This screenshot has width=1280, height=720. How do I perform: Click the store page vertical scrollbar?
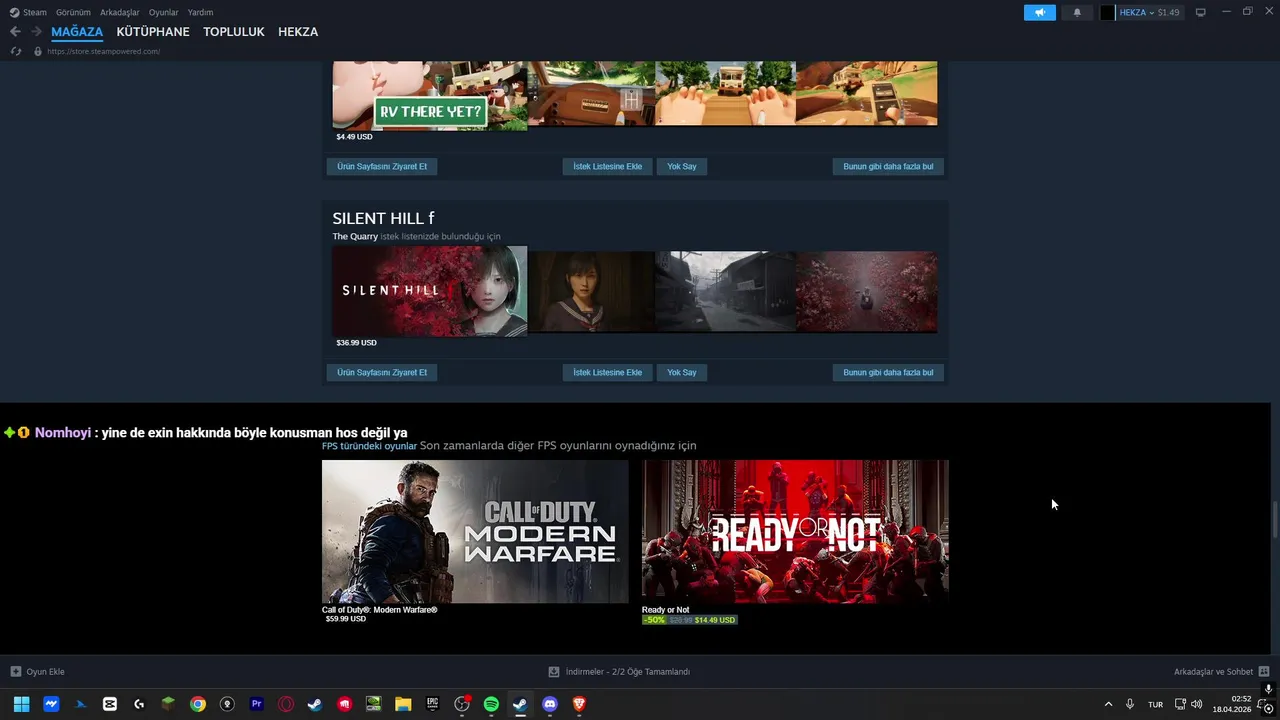click(x=1274, y=520)
